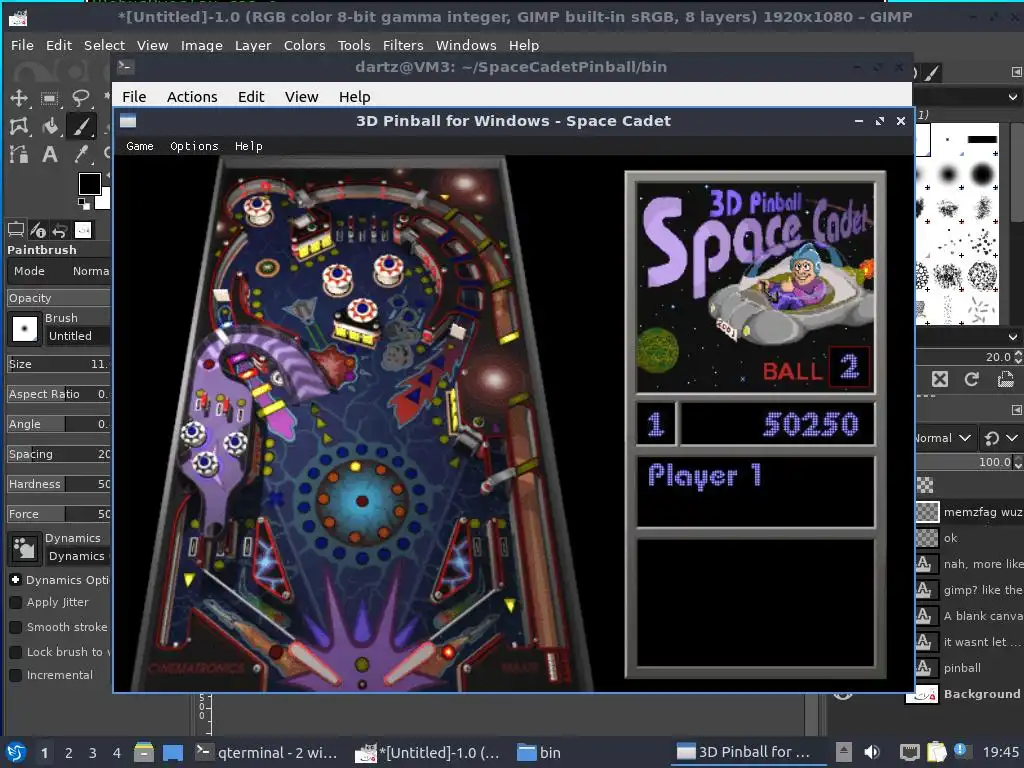Open volume control in system tray

pyautogui.click(x=872, y=752)
